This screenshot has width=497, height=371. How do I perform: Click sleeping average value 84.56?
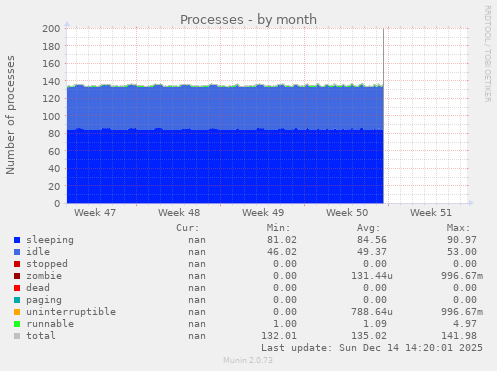(372, 240)
